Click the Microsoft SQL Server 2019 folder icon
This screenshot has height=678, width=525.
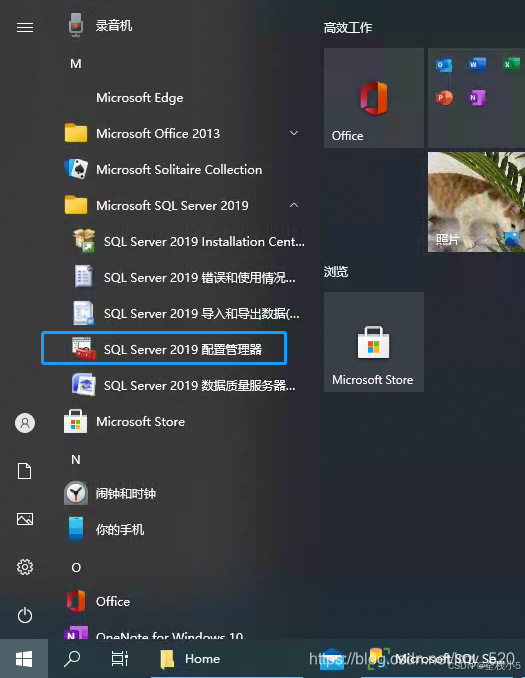click(76, 205)
